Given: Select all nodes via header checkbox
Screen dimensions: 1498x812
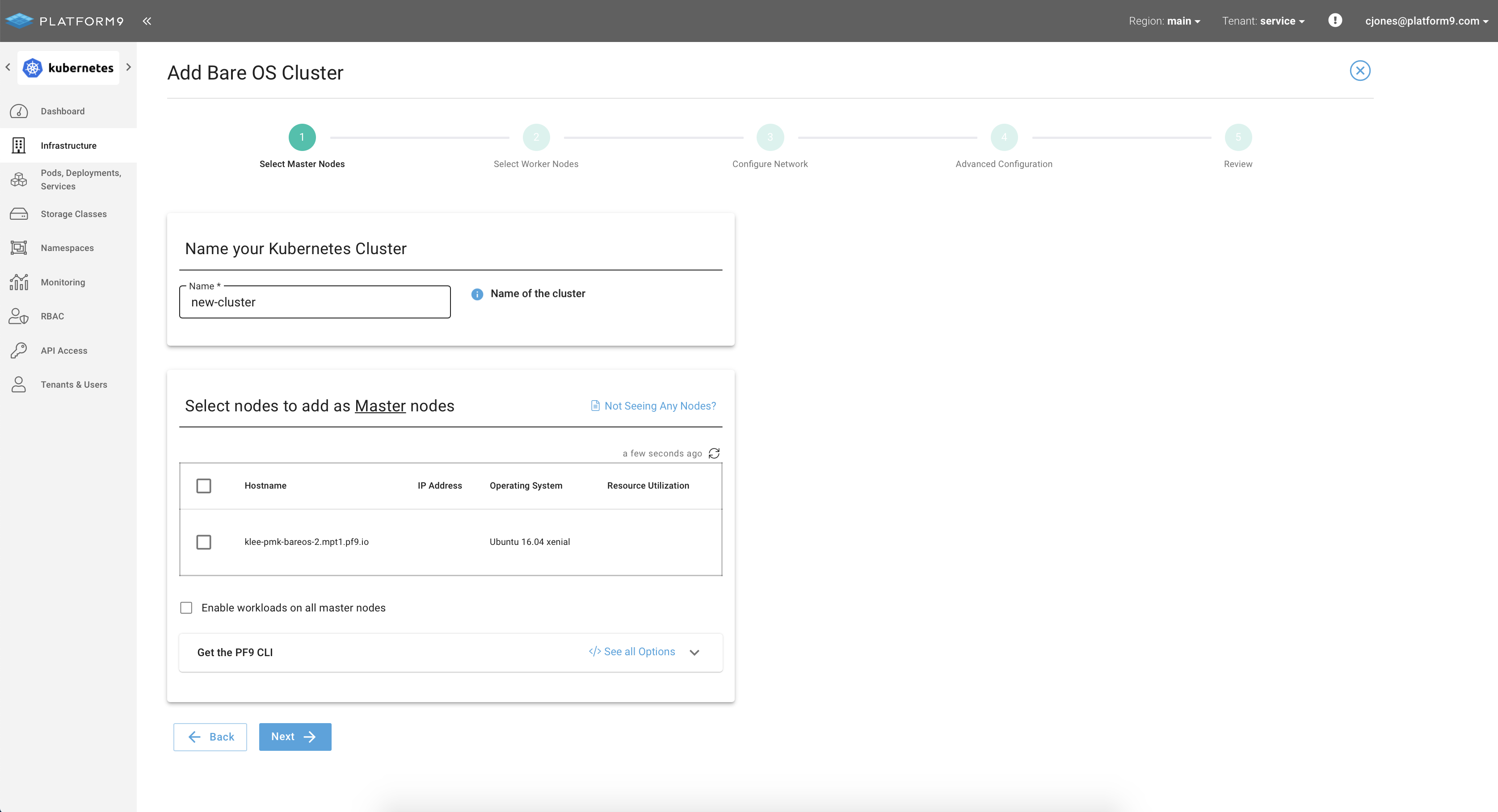Looking at the screenshot, I should (203, 486).
